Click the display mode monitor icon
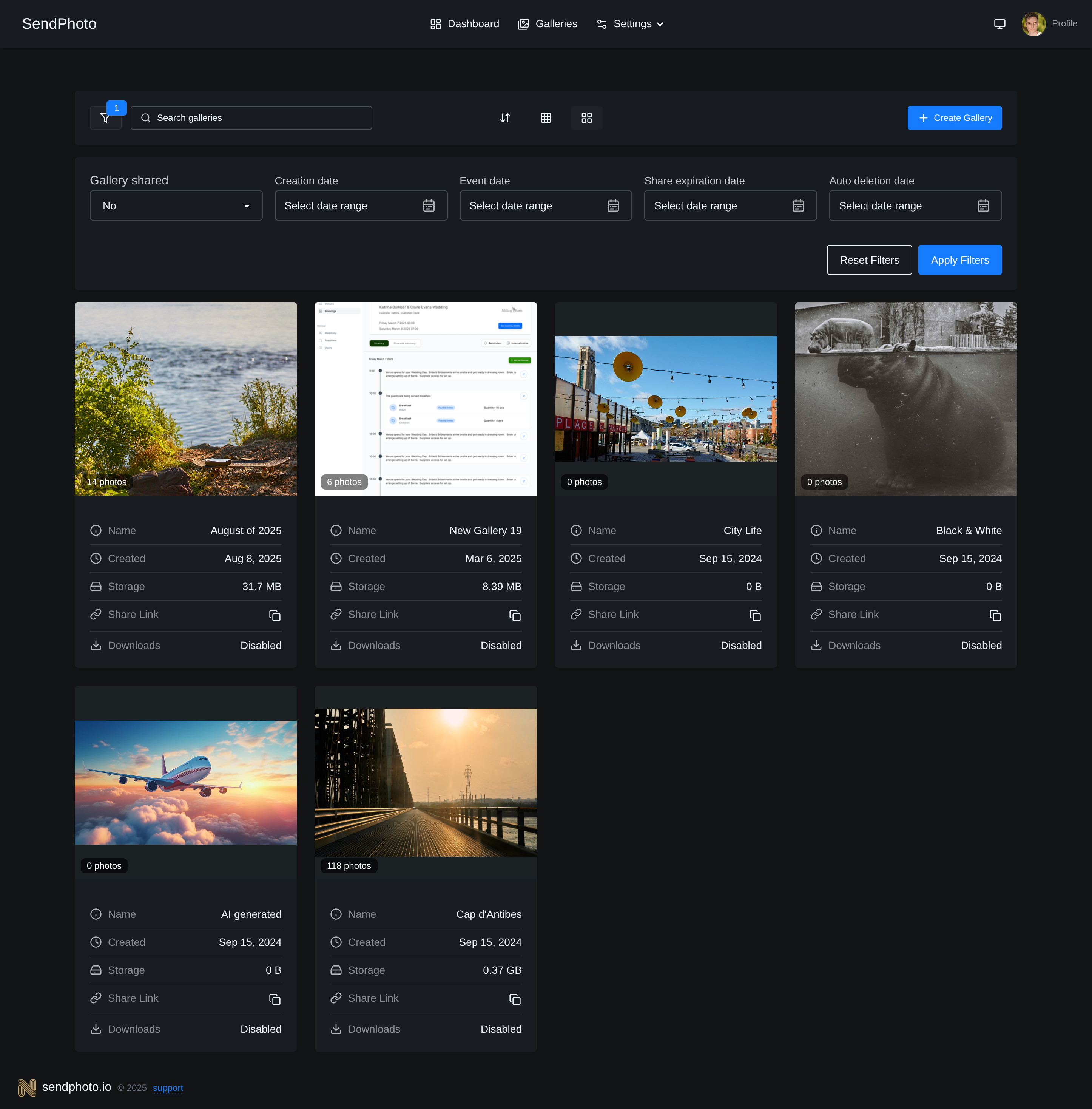 pyautogui.click(x=999, y=23)
